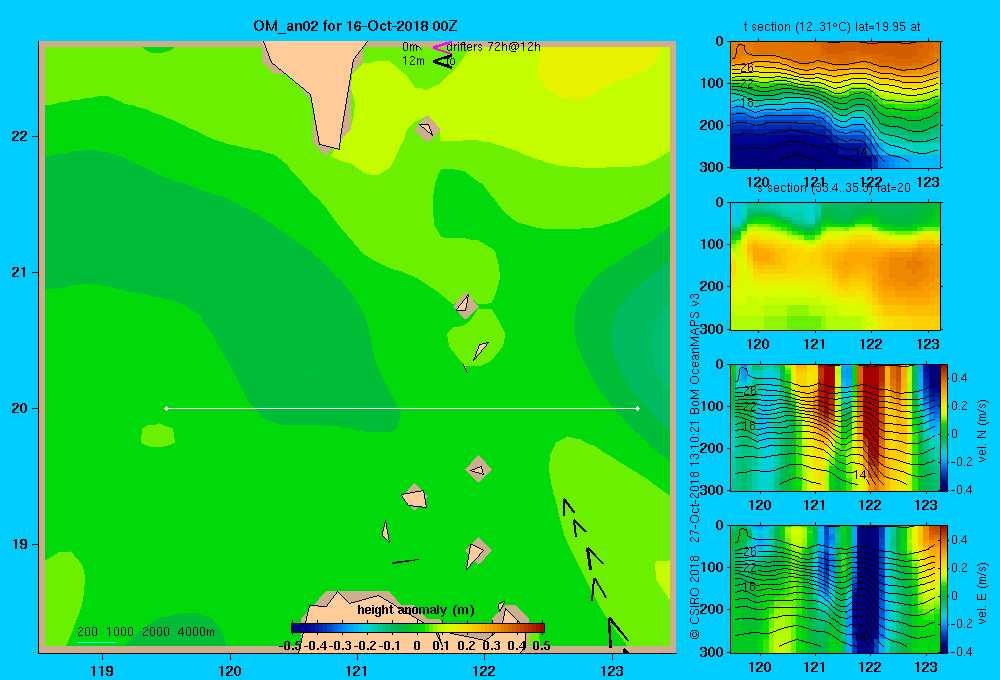Click the black 12m drifter arrow legend icon

coord(443,61)
